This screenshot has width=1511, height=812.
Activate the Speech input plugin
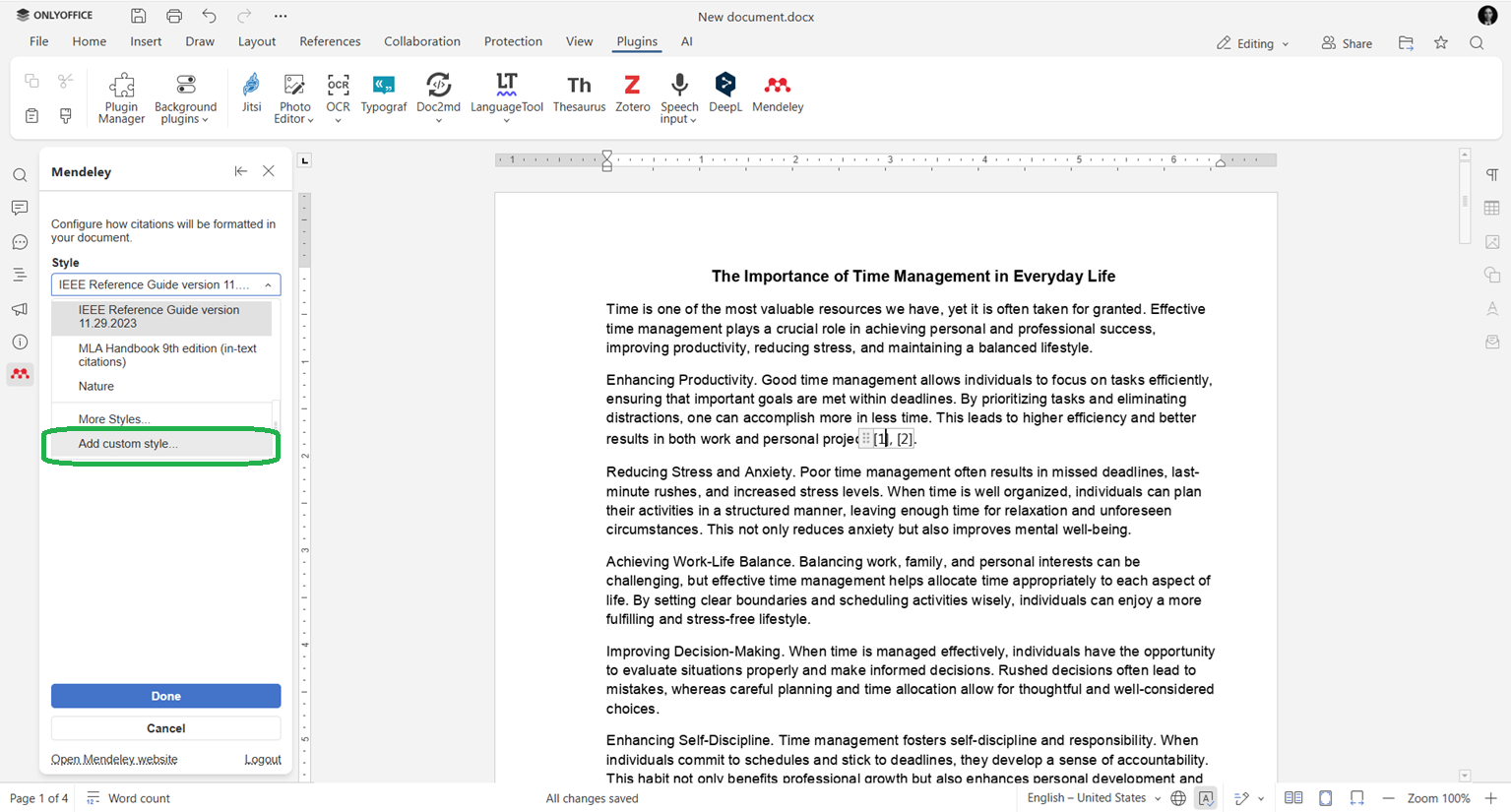tap(679, 98)
